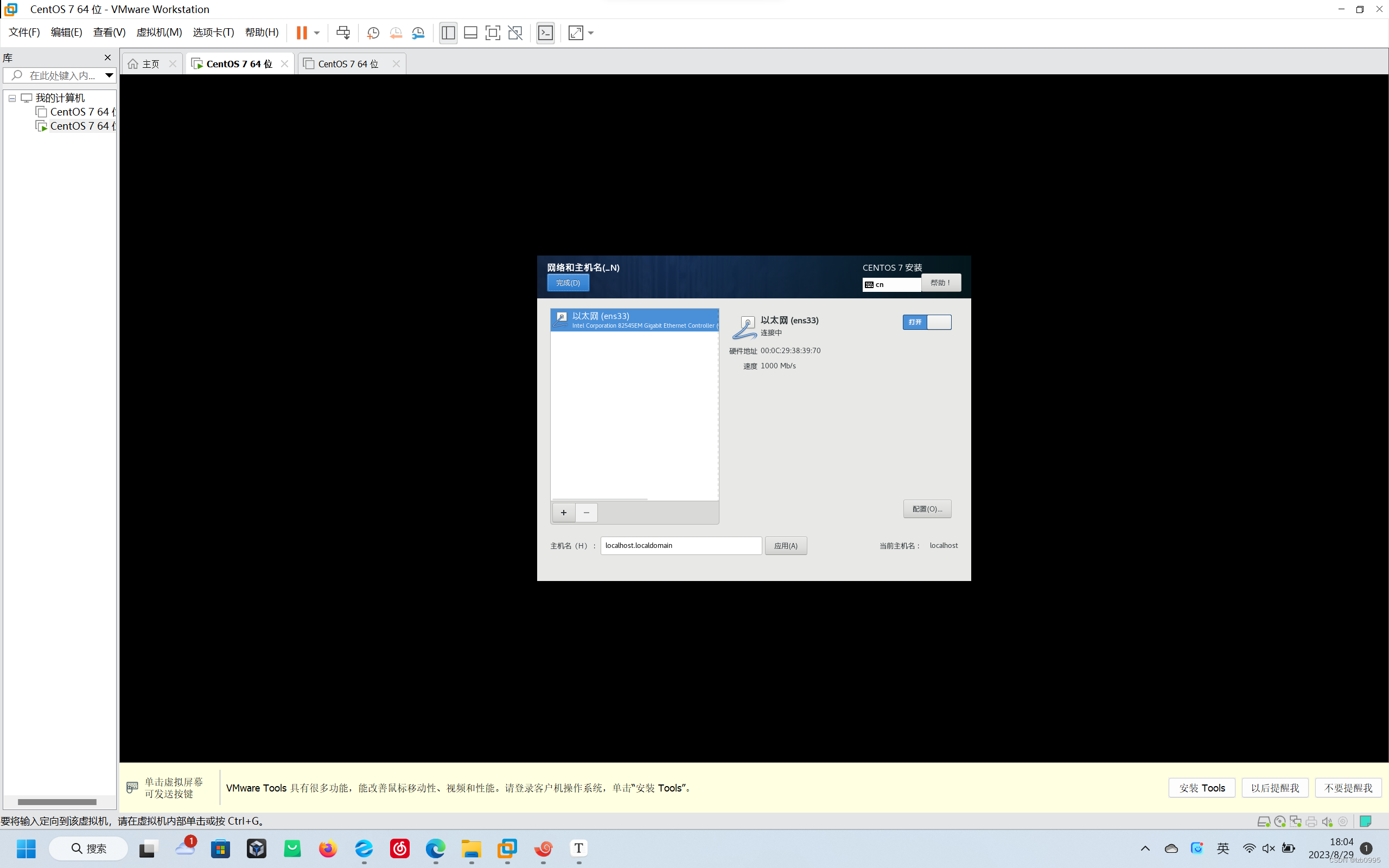
Task: Open the 文件(F) menu
Action: [24, 32]
